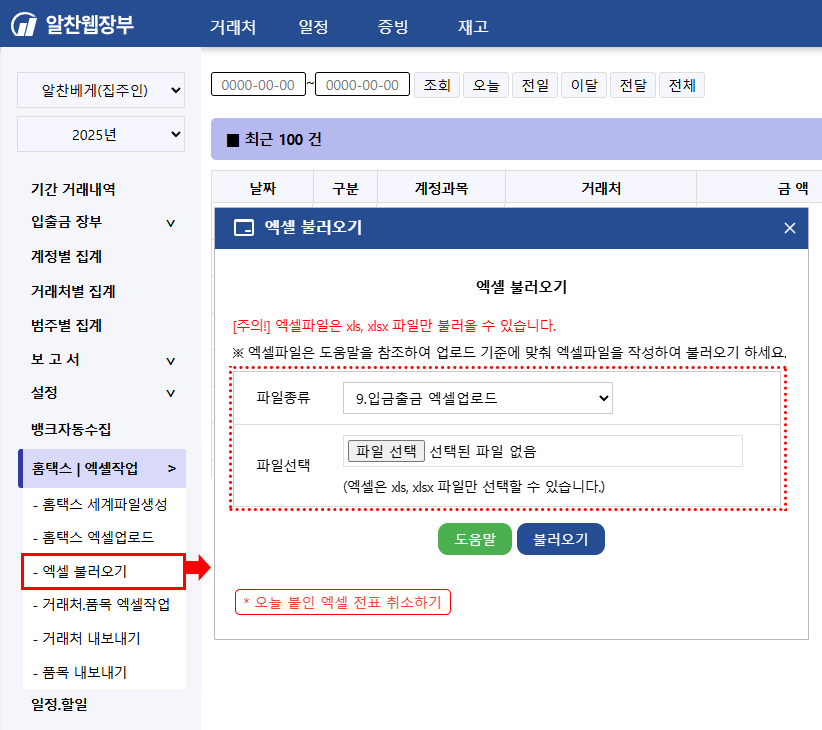Image resolution: width=822 pixels, height=730 pixels.
Task: Select 홈택스 세계파일생성 submenu item
Action: [x=100, y=504]
